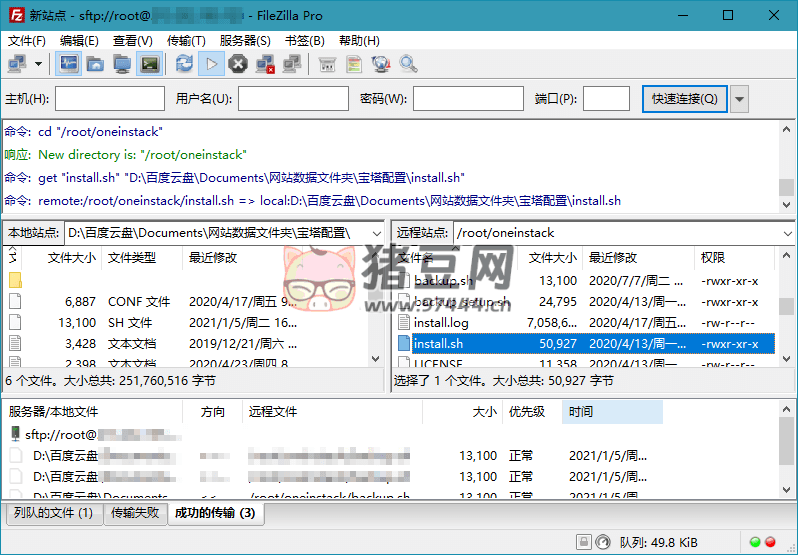Open quick connect history dropdown

(740, 99)
